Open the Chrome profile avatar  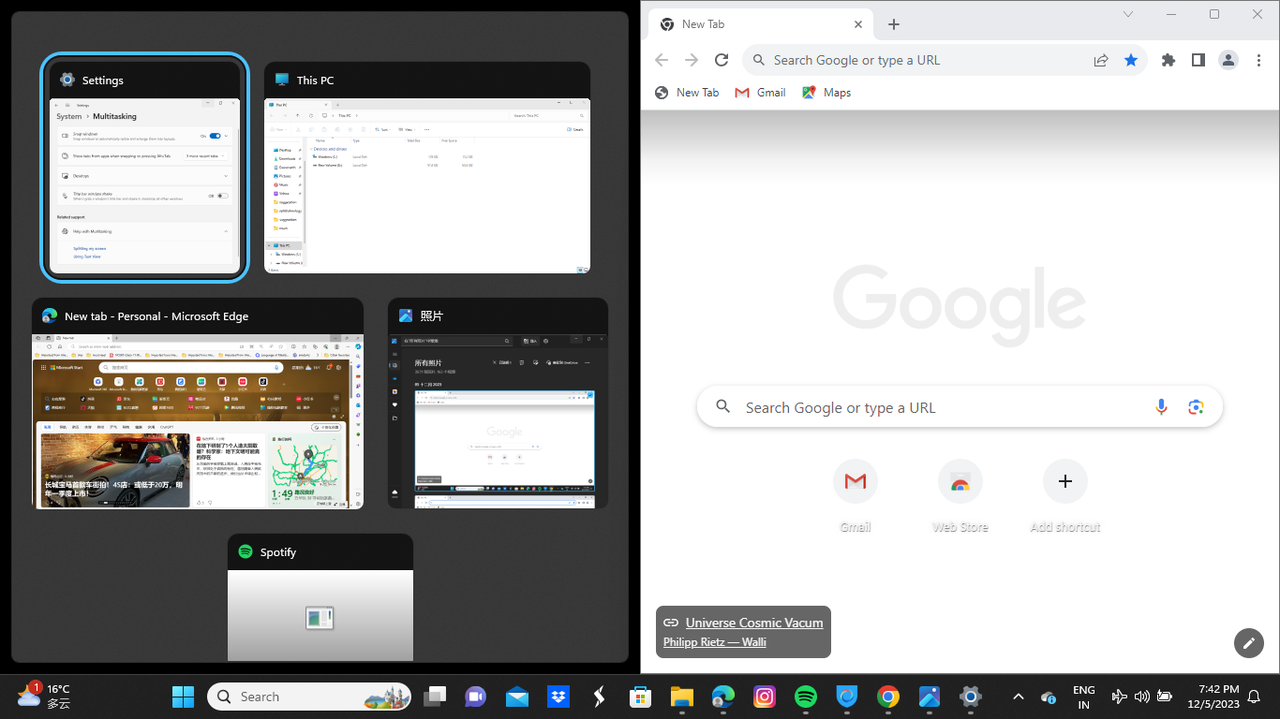[1228, 60]
